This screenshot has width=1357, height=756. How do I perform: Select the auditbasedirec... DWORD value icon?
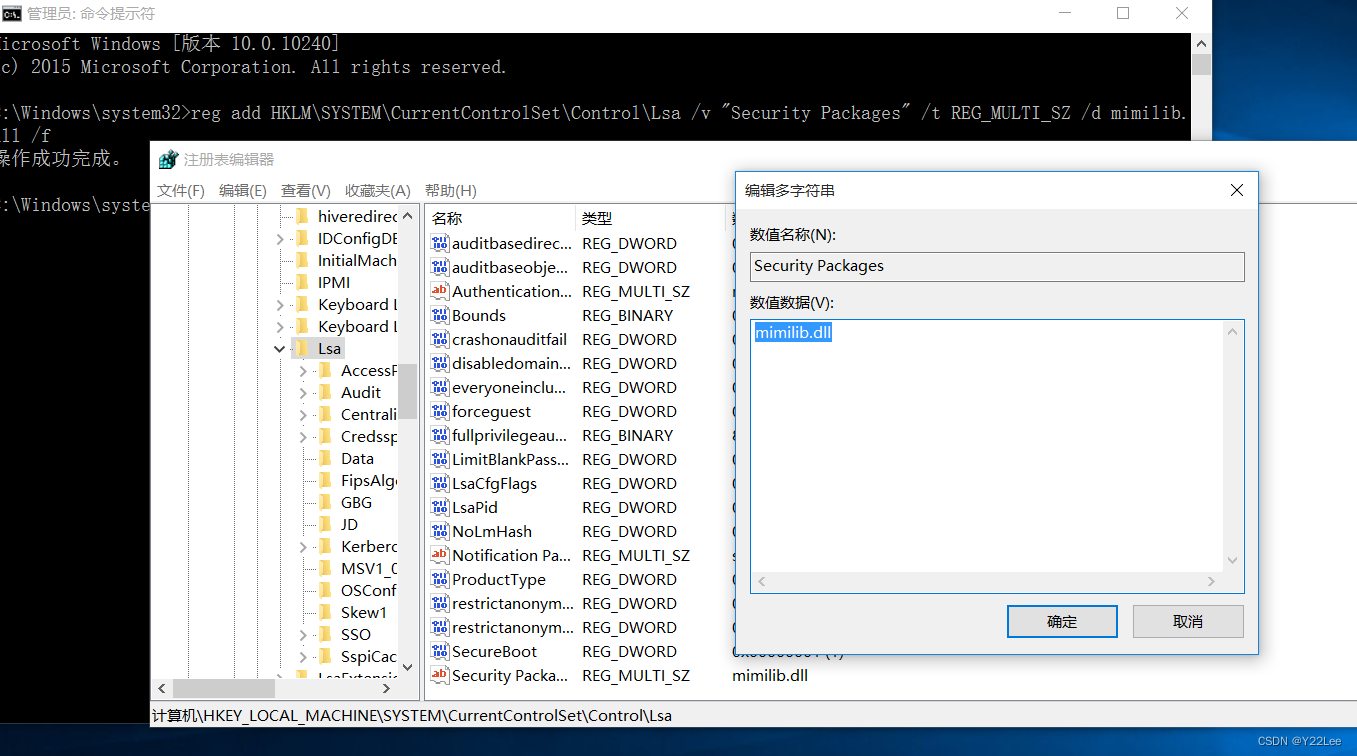(x=440, y=243)
